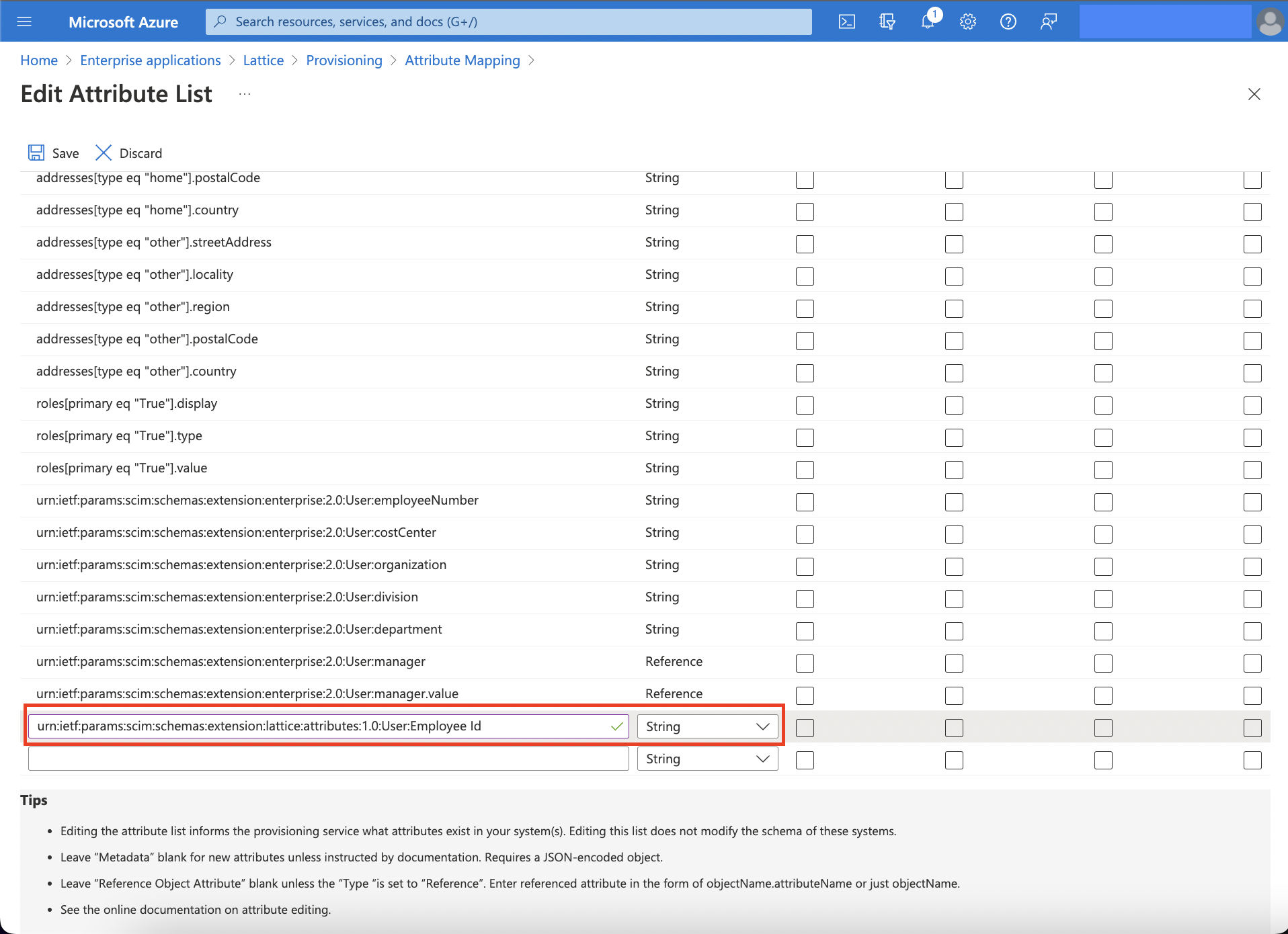Image resolution: width=1288 pixels, height=934 pixels.
Task: Open the ellipsis menu beside Edit Attribute List
Action: coord(244,93)
